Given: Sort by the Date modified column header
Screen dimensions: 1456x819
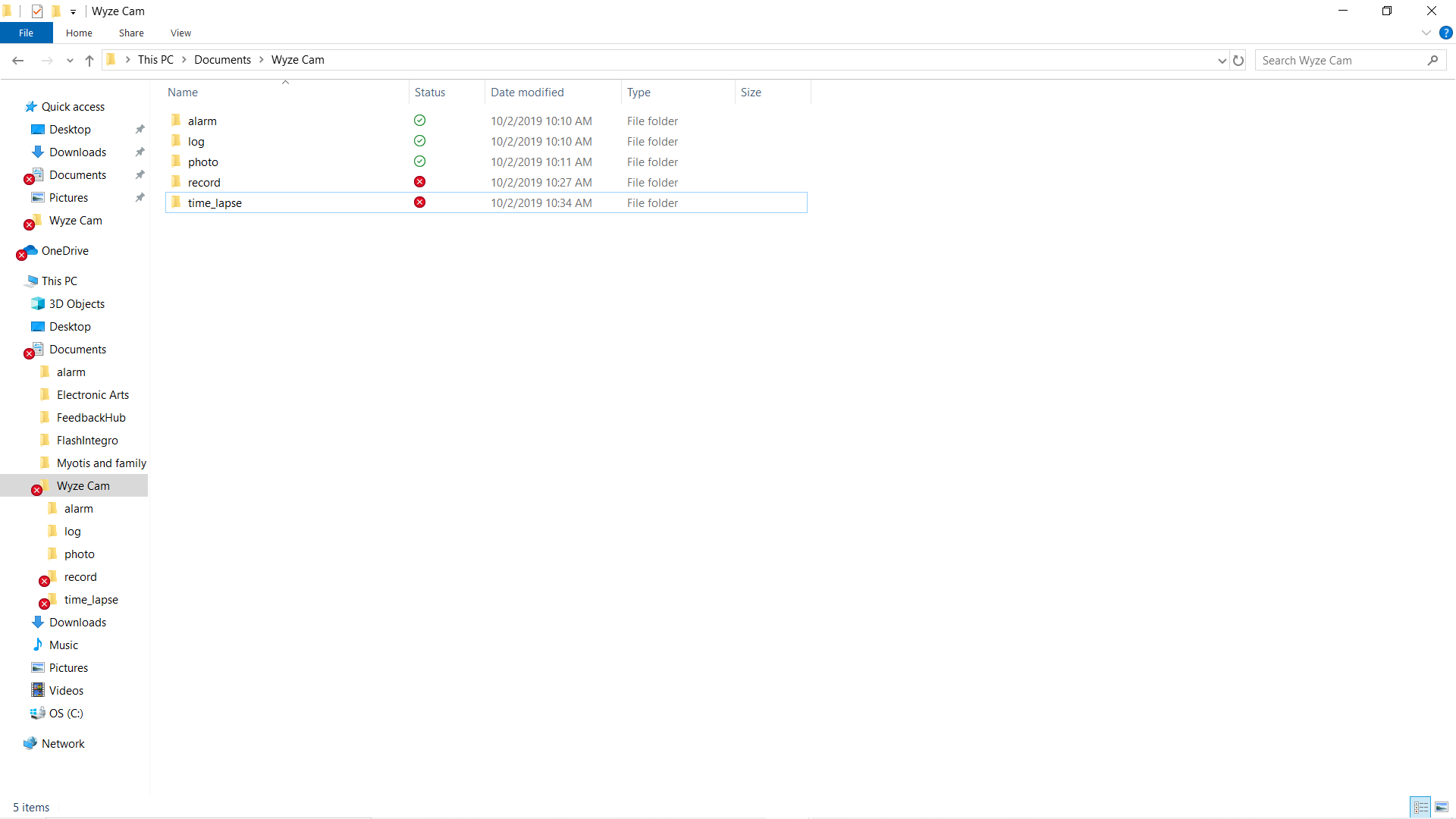Looking at the screenshot, I should (527, 93).
